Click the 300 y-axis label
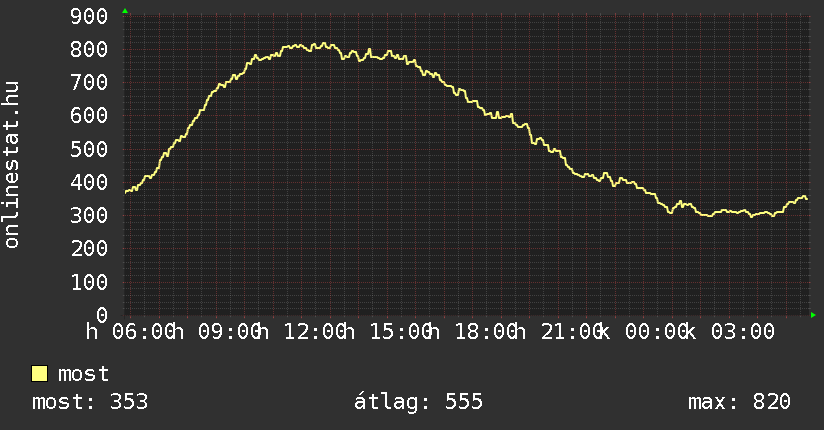The image size is (824, 430). click(89, 216)
